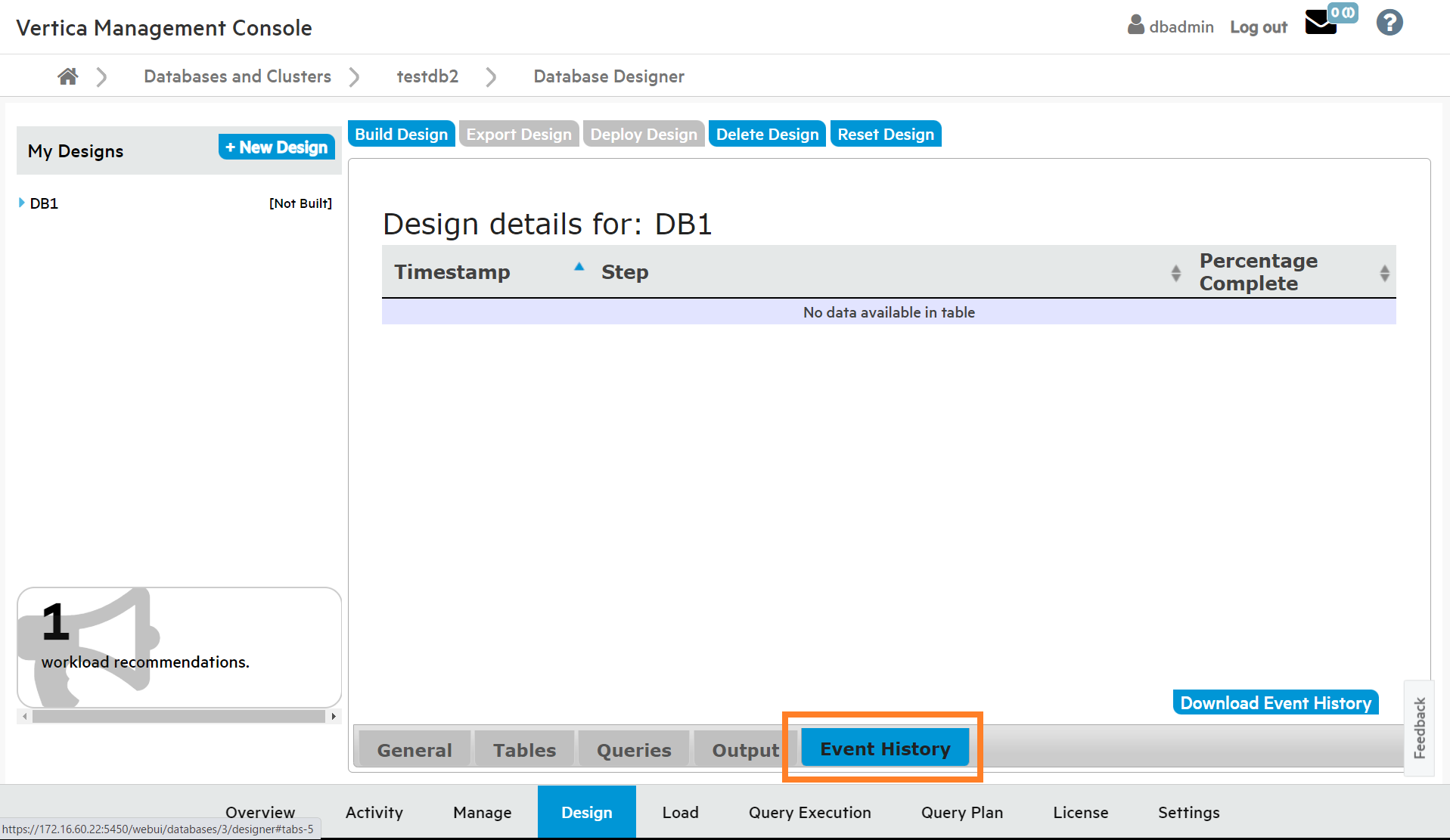Click the home icon in breadcrumb
The height and width of the screenshot is (840, 1450).
pyautogui.click(x=67, y=76)
